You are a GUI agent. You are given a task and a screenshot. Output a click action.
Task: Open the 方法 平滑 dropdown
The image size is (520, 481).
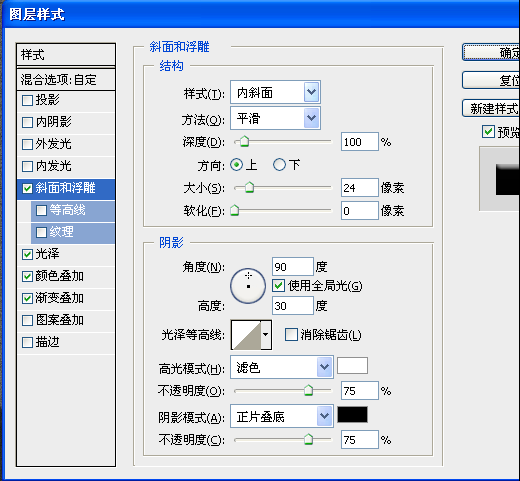click(x=275, y=118)
